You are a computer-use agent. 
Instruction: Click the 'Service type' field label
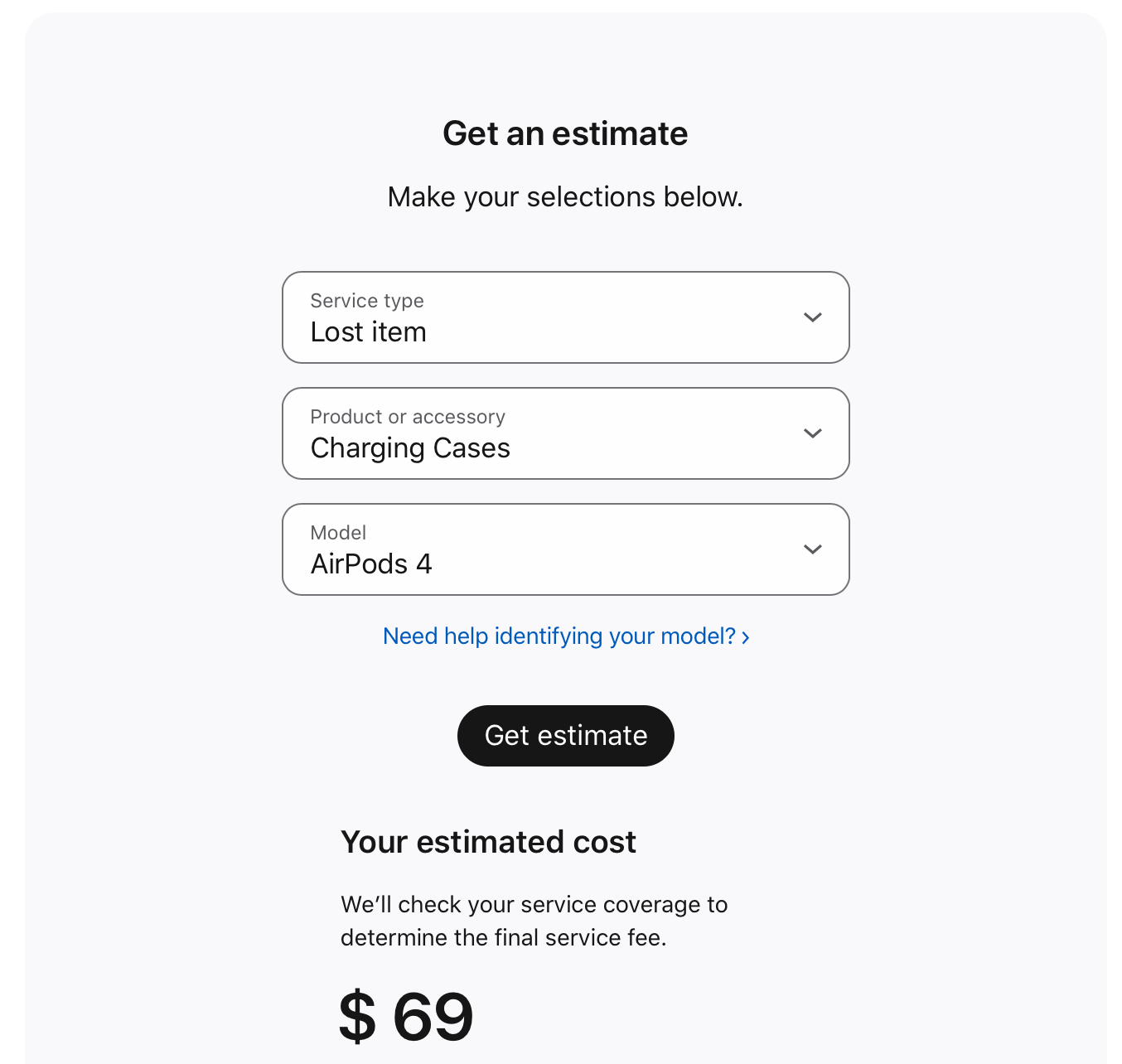[x=367, y=301]
